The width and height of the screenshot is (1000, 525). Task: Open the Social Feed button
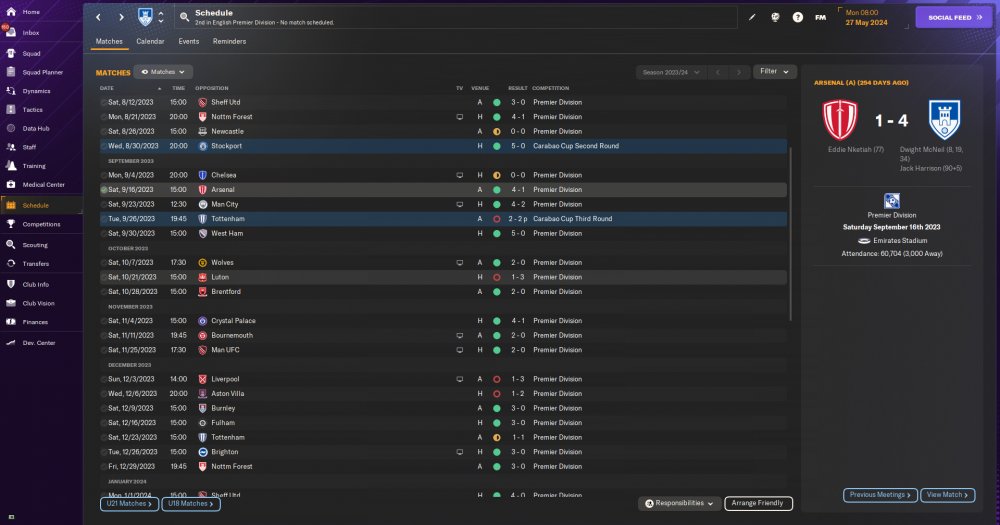954,17
